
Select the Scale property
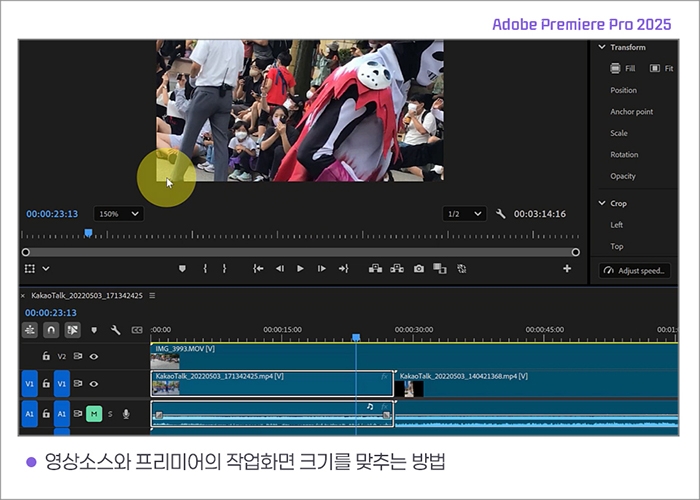[x=619, y=133]
